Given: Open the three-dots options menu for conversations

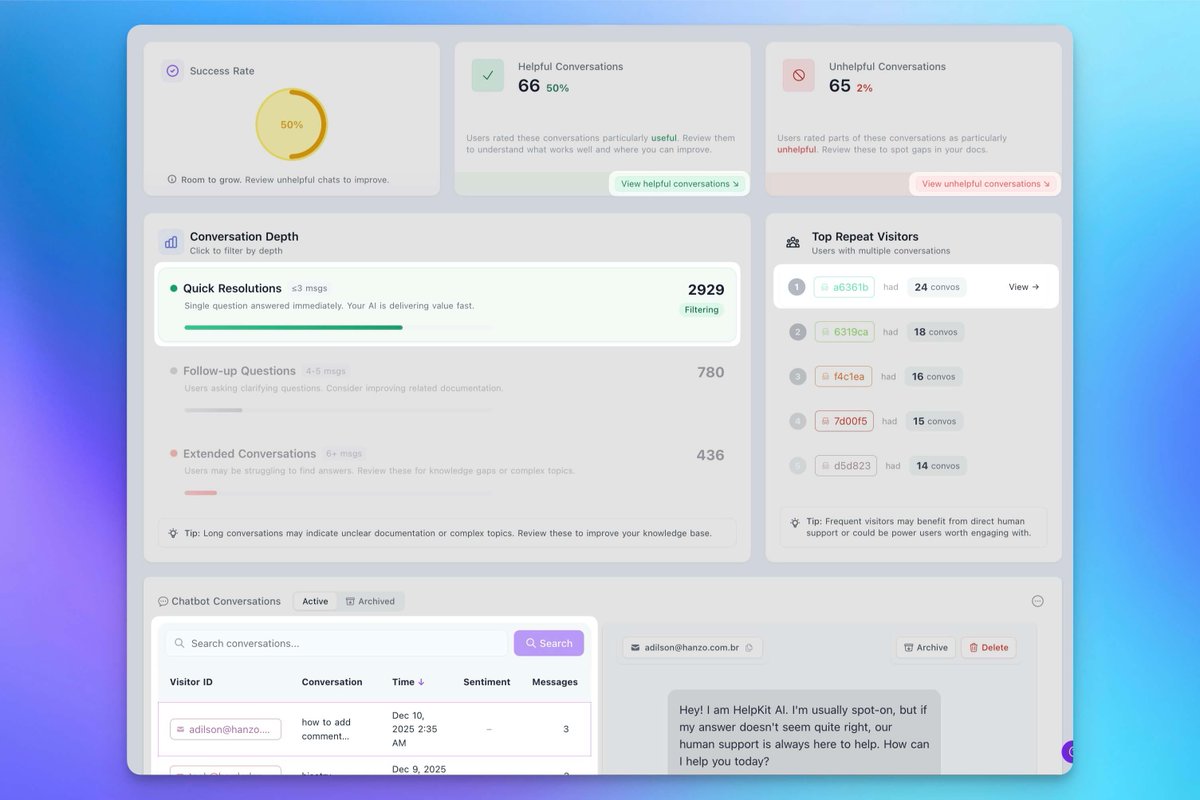Looking at the screenshot, I should [x=1037, y=601].
